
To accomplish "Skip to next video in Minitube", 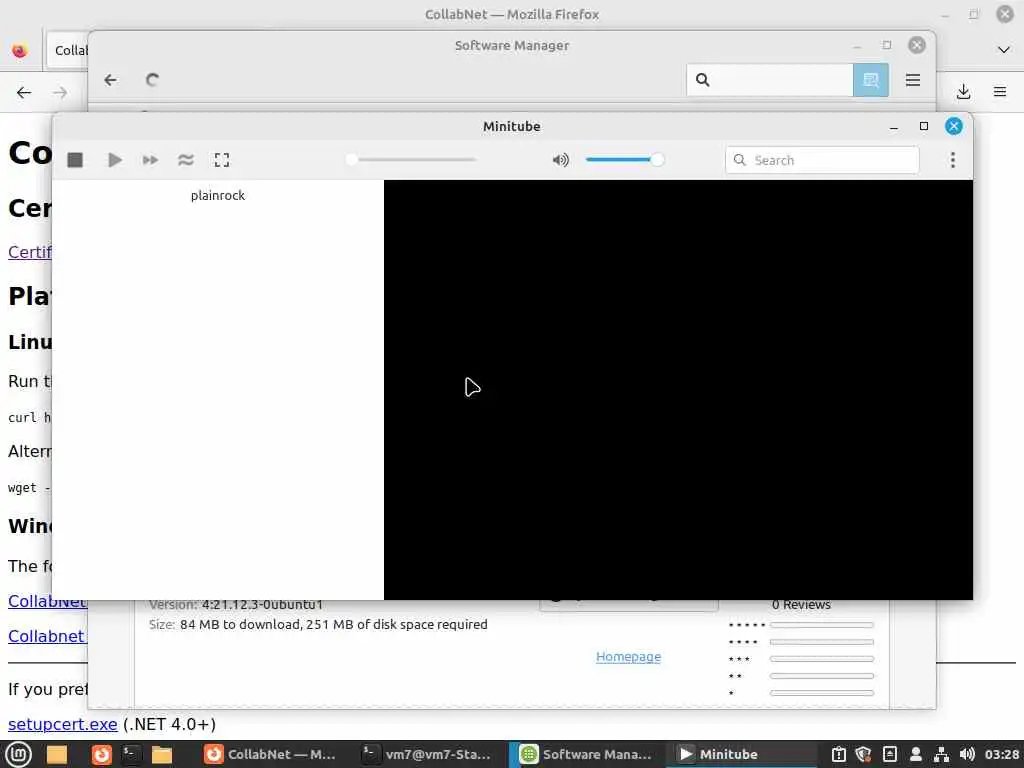I will (150, 160).
